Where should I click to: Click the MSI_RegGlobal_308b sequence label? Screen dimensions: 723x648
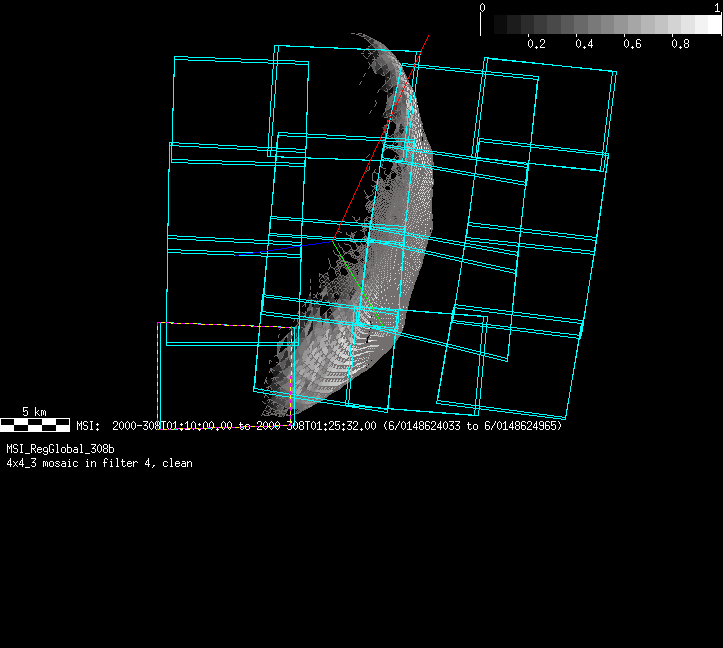point(60,450)
